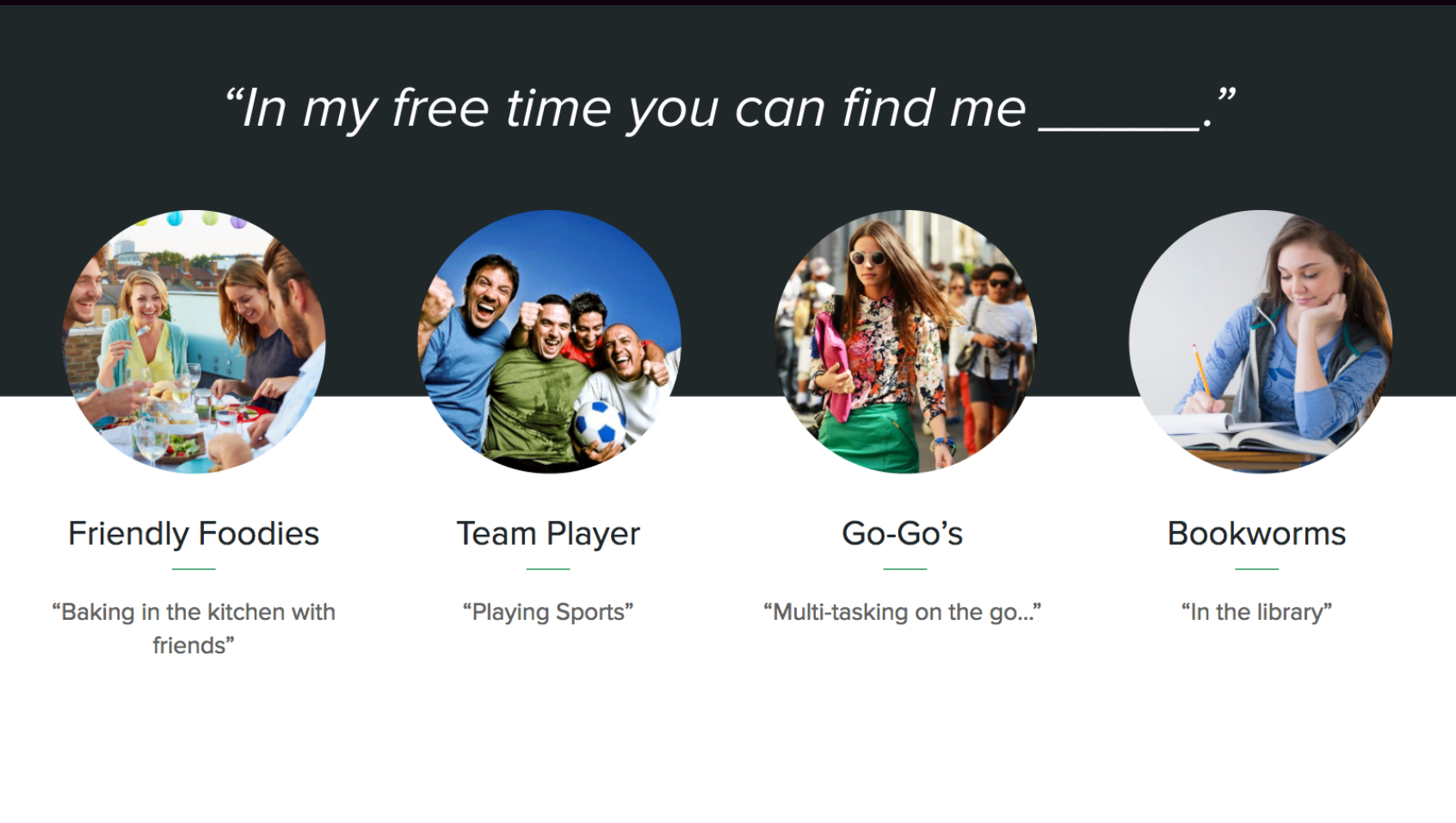The width and height of the screenshot is (1456, 823).
Task: Select the Friendly Foodies dinner party photo
Action: click(194, 342)
